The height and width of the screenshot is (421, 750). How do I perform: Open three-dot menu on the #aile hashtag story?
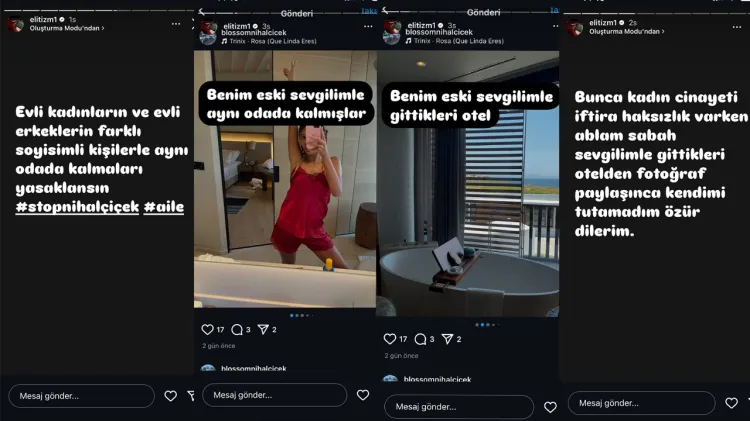click(176, 24)
